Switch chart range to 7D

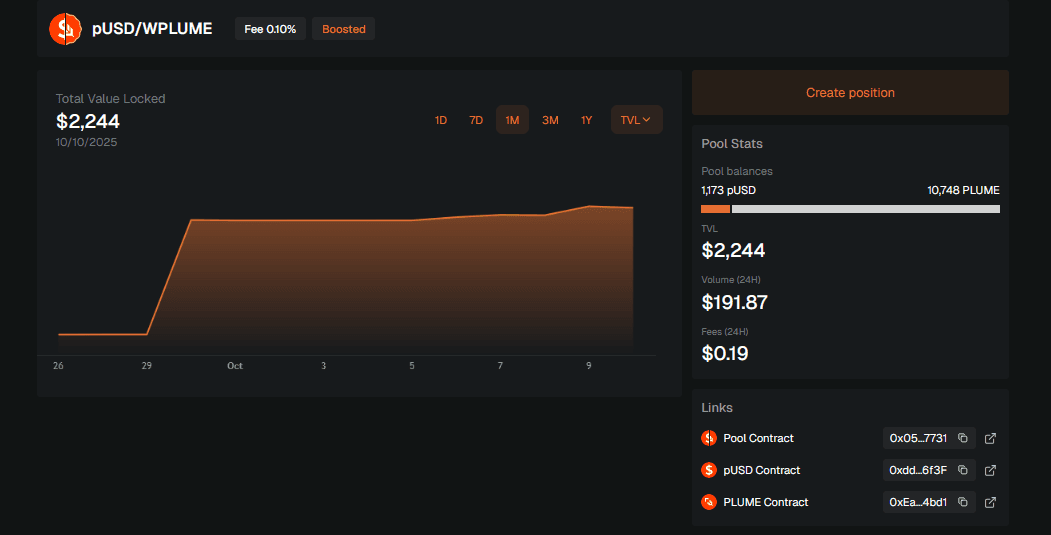click(x=476, y=120)
